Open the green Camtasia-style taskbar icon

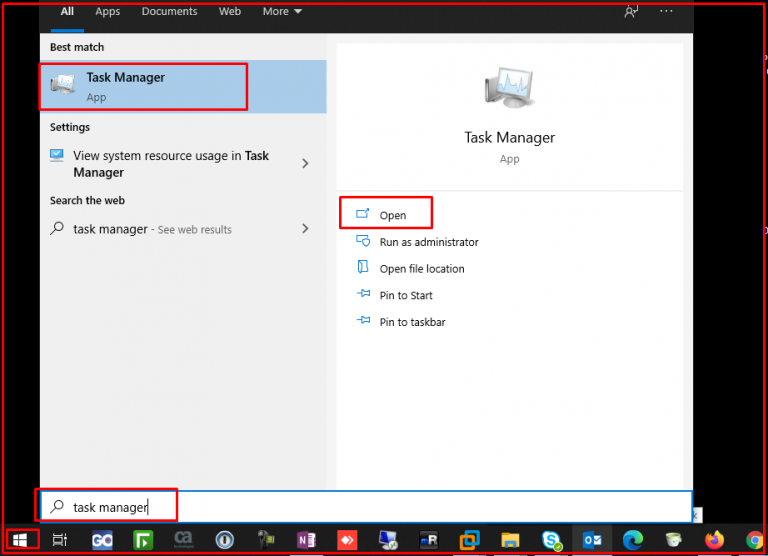143,540
